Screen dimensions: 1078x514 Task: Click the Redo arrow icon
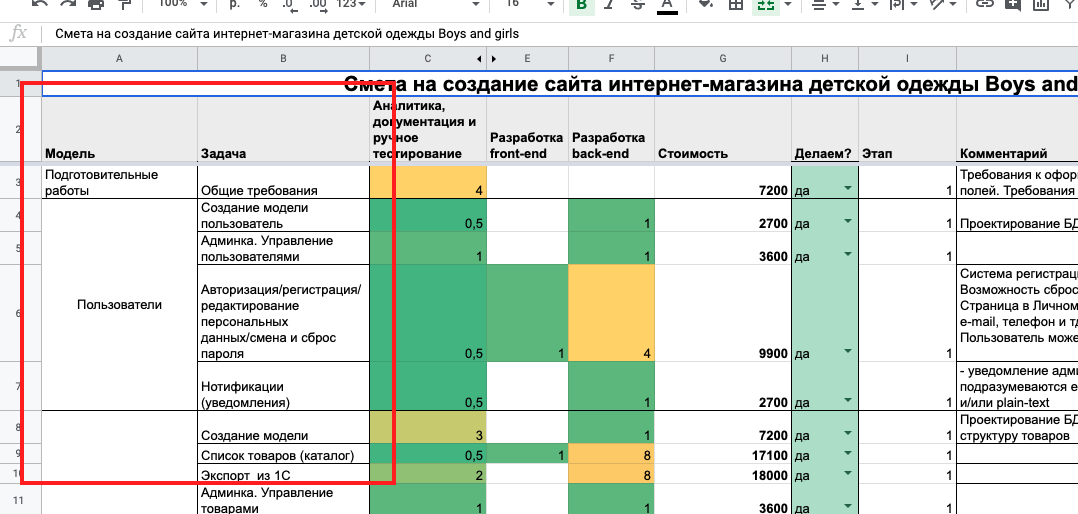(67, 4)
